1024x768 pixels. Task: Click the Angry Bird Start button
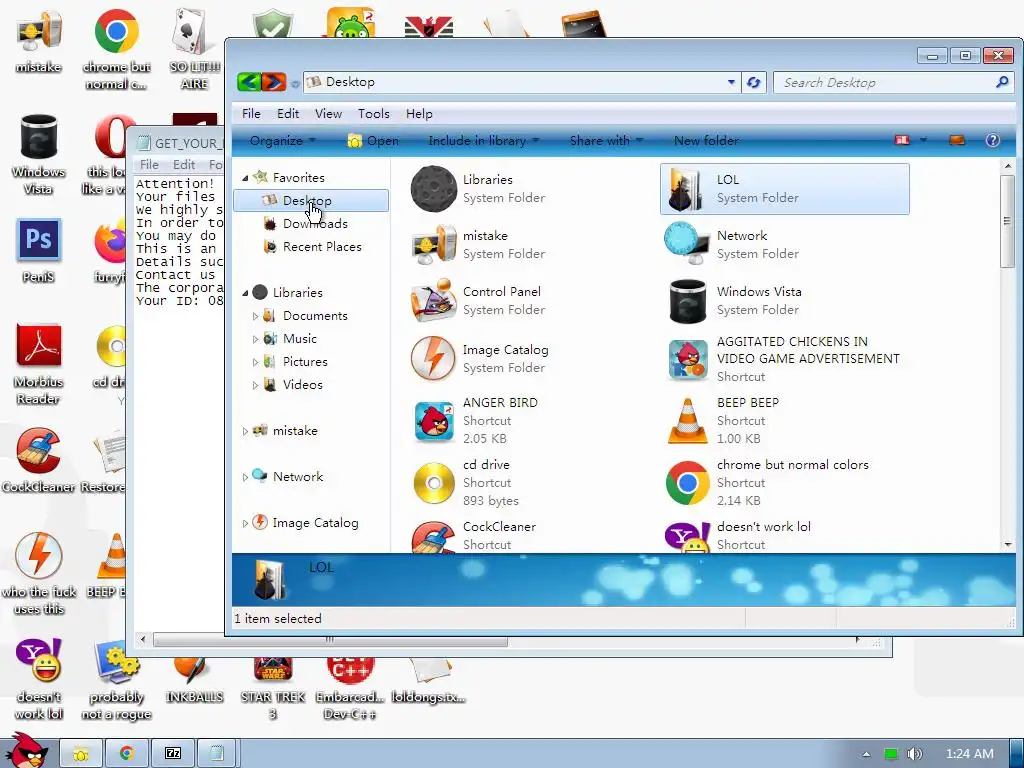pos(27,751)
